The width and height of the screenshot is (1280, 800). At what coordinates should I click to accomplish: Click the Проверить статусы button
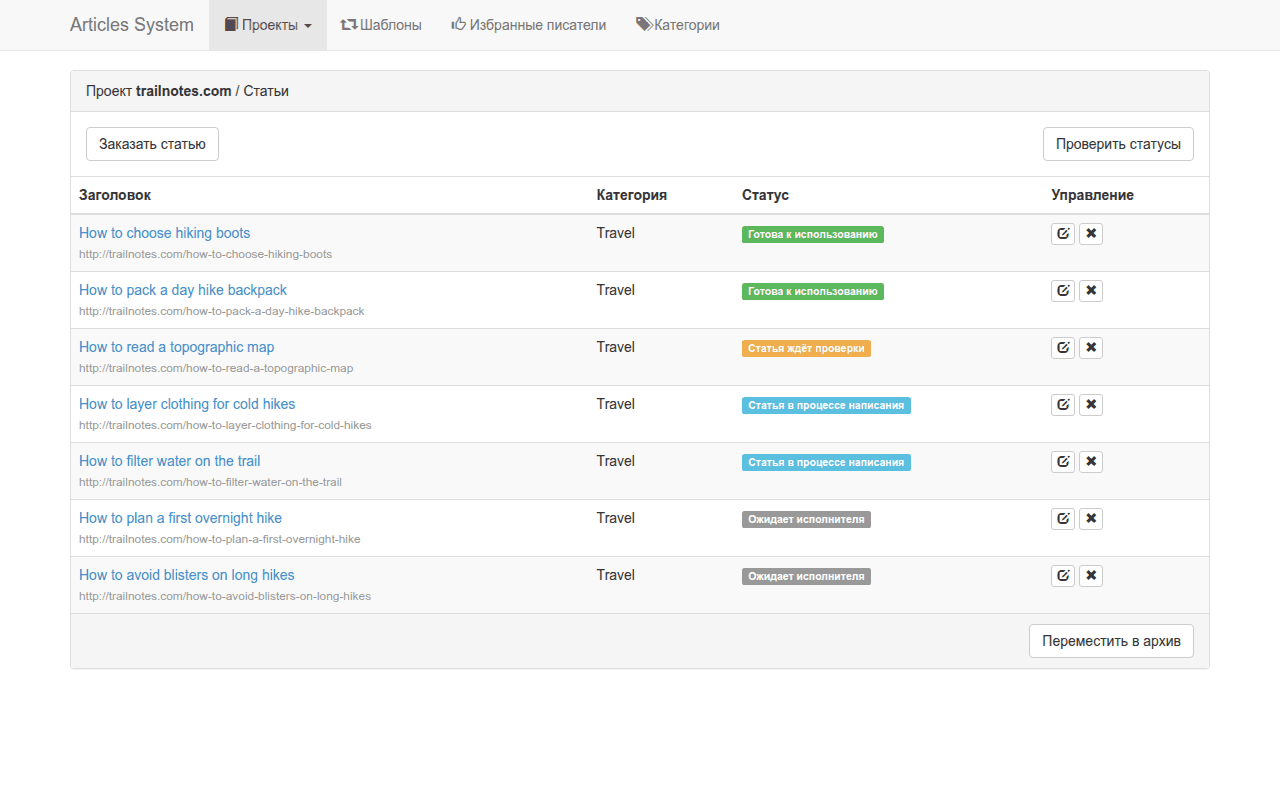click(x=1118, y=144)
